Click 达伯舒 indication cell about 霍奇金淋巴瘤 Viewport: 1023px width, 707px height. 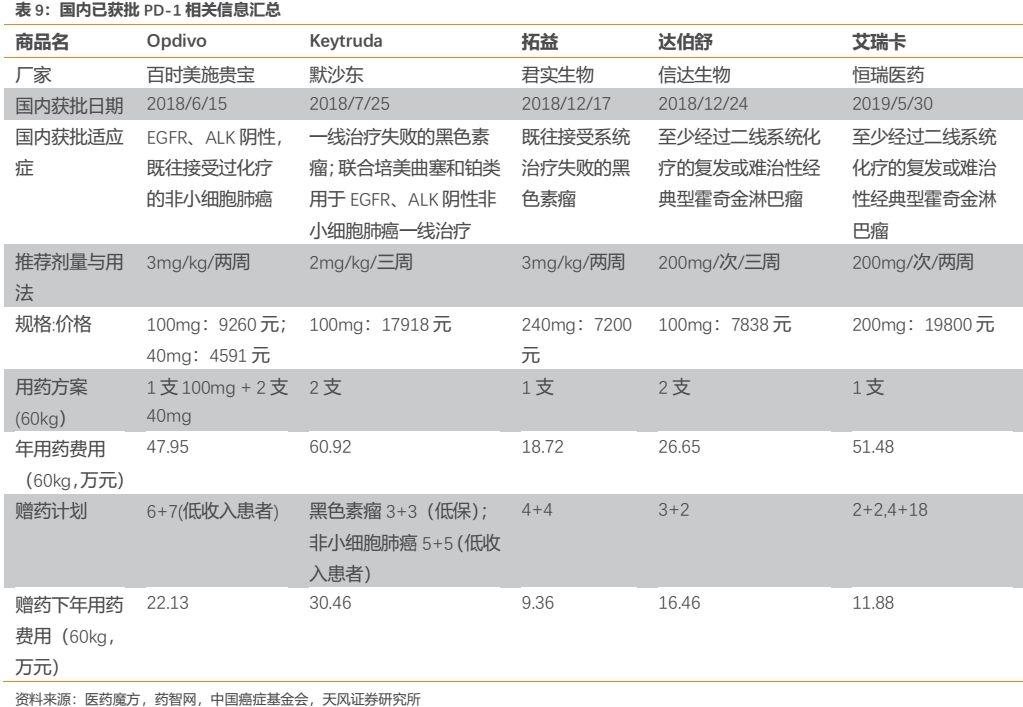[739, 168]
